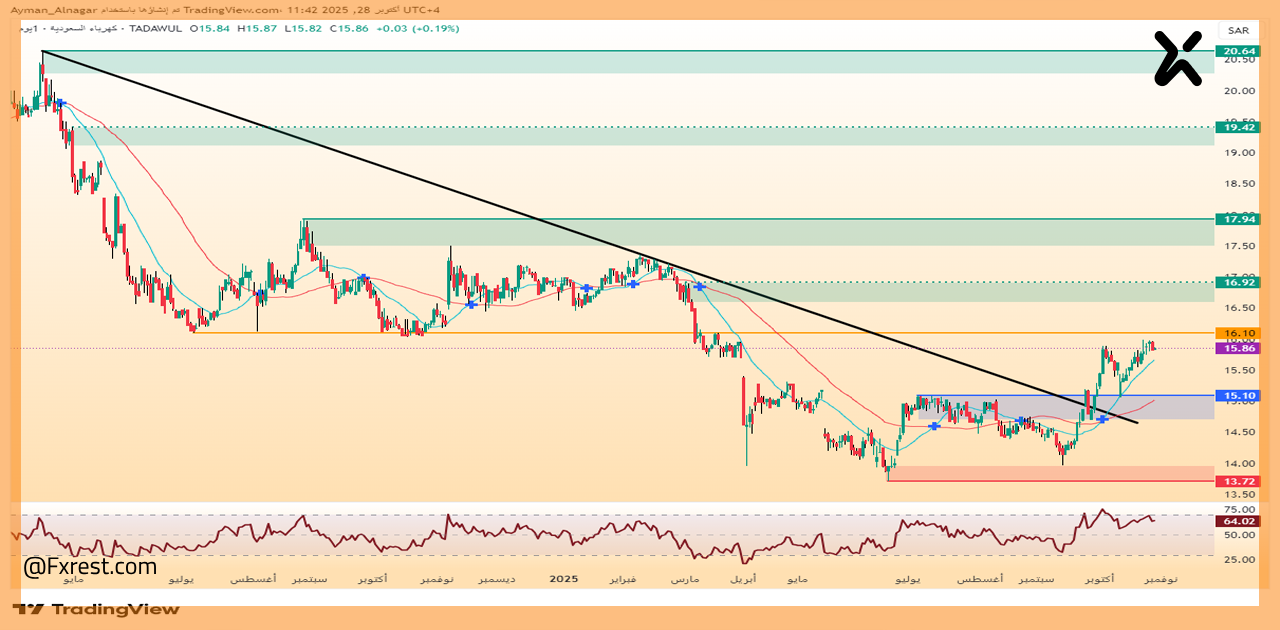Screen dimensions: 1280x630
Task: Click the TradingView logo at bottom left
Action: [x=96, y=609]
